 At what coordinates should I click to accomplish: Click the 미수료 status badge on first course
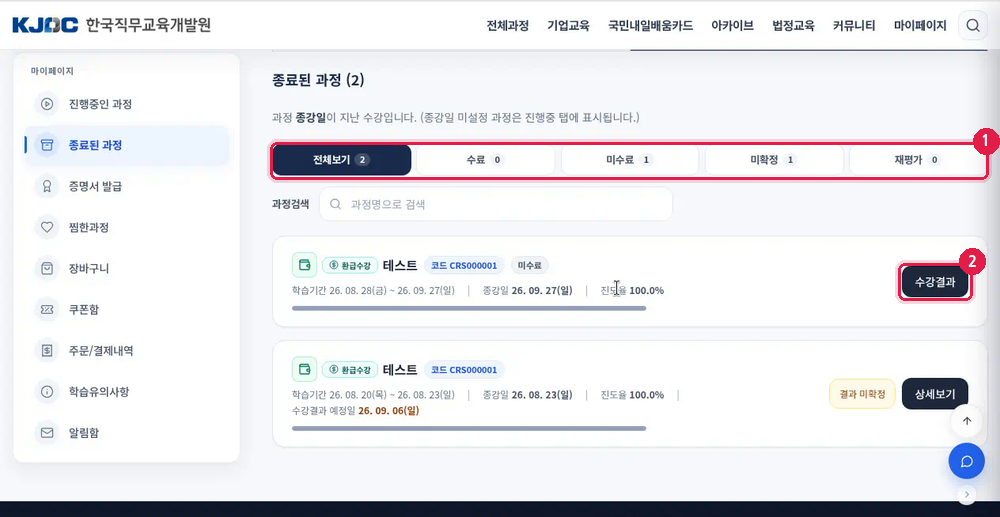(x=529, y=265)
